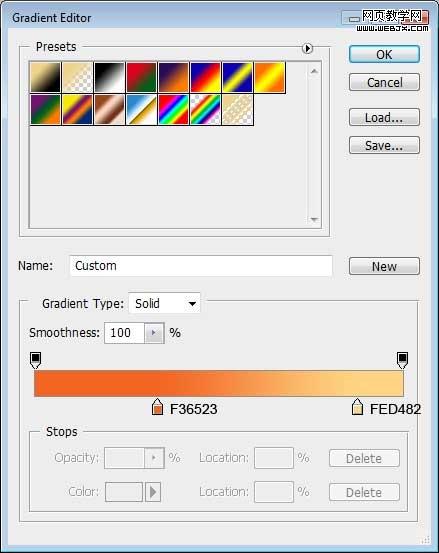This screenshot has height=553, width=439.
Task: Click the presets scrollbar down arrow
Action: [x=314, y=219]
